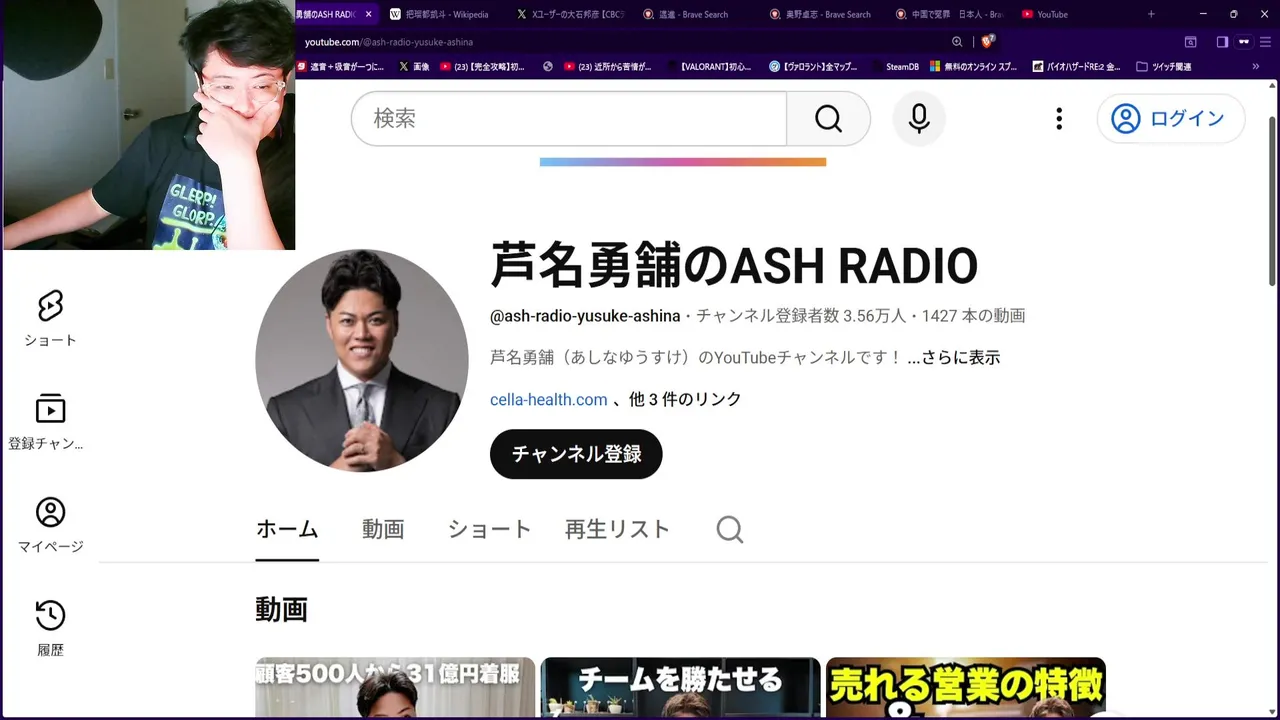Viewport: 1280px width, 720px height.
Task: Switch to the 再生リスト channel tab
Action: (617, 529)
